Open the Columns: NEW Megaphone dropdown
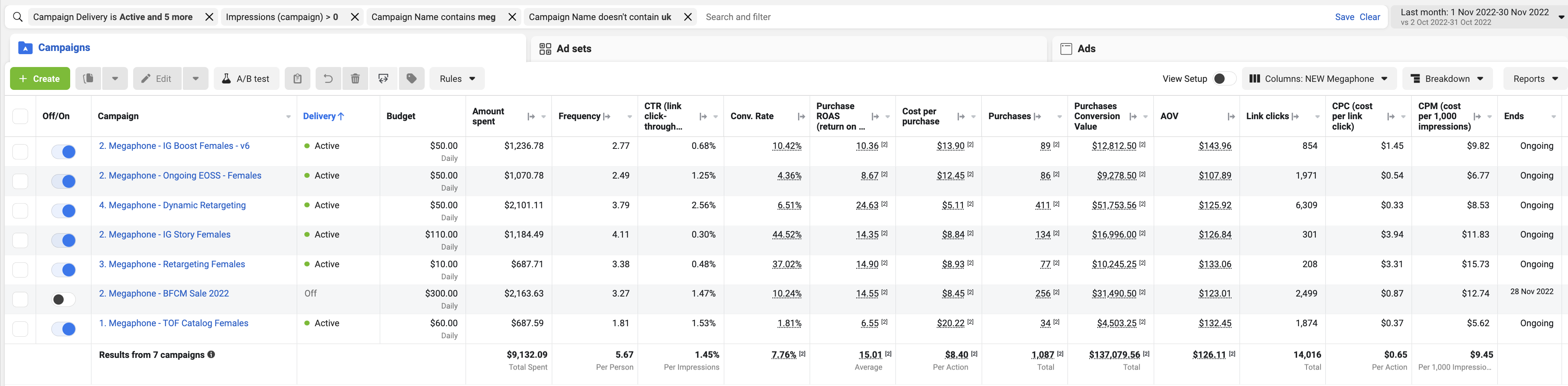 pyautogui.click(x=1318, y=79)
